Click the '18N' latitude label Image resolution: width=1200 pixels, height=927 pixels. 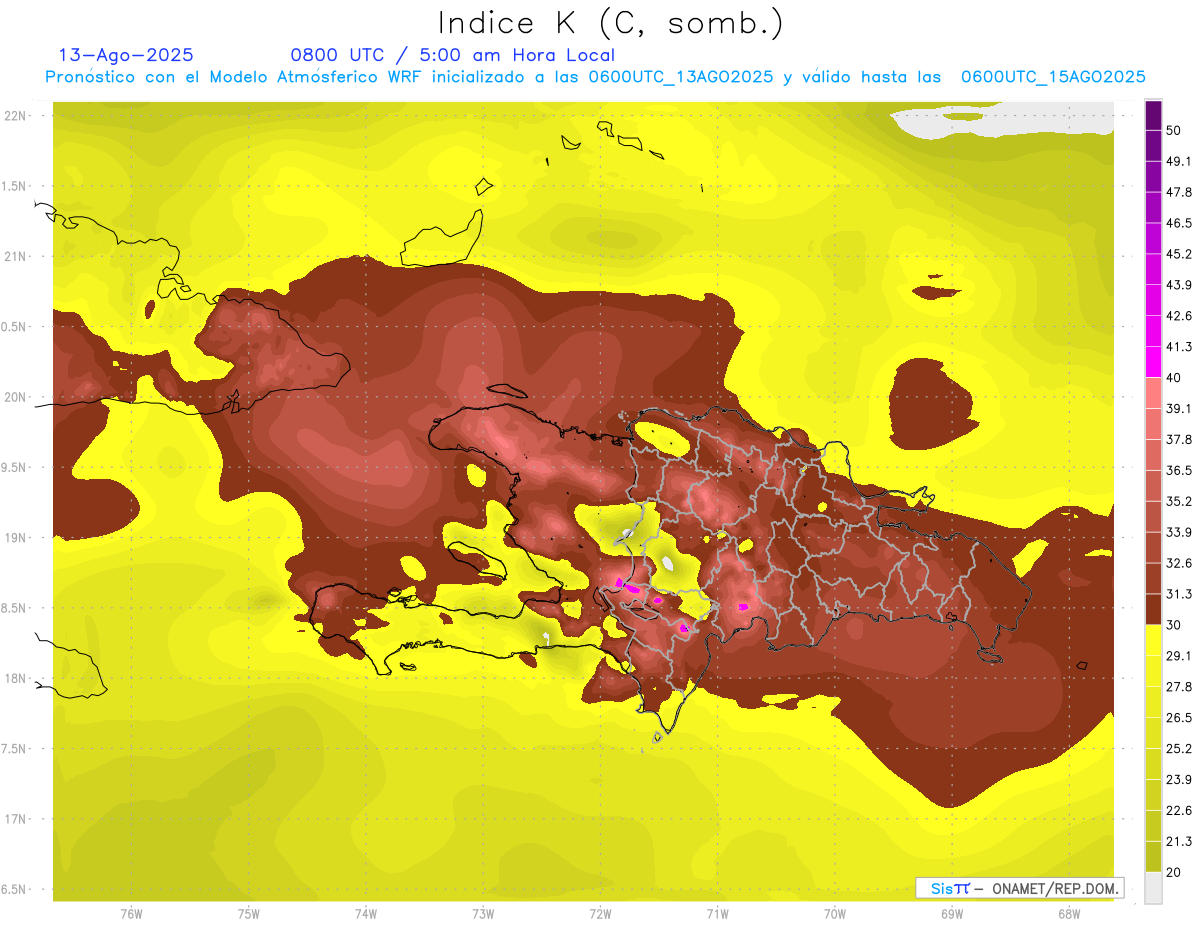(x=16, y=679)
